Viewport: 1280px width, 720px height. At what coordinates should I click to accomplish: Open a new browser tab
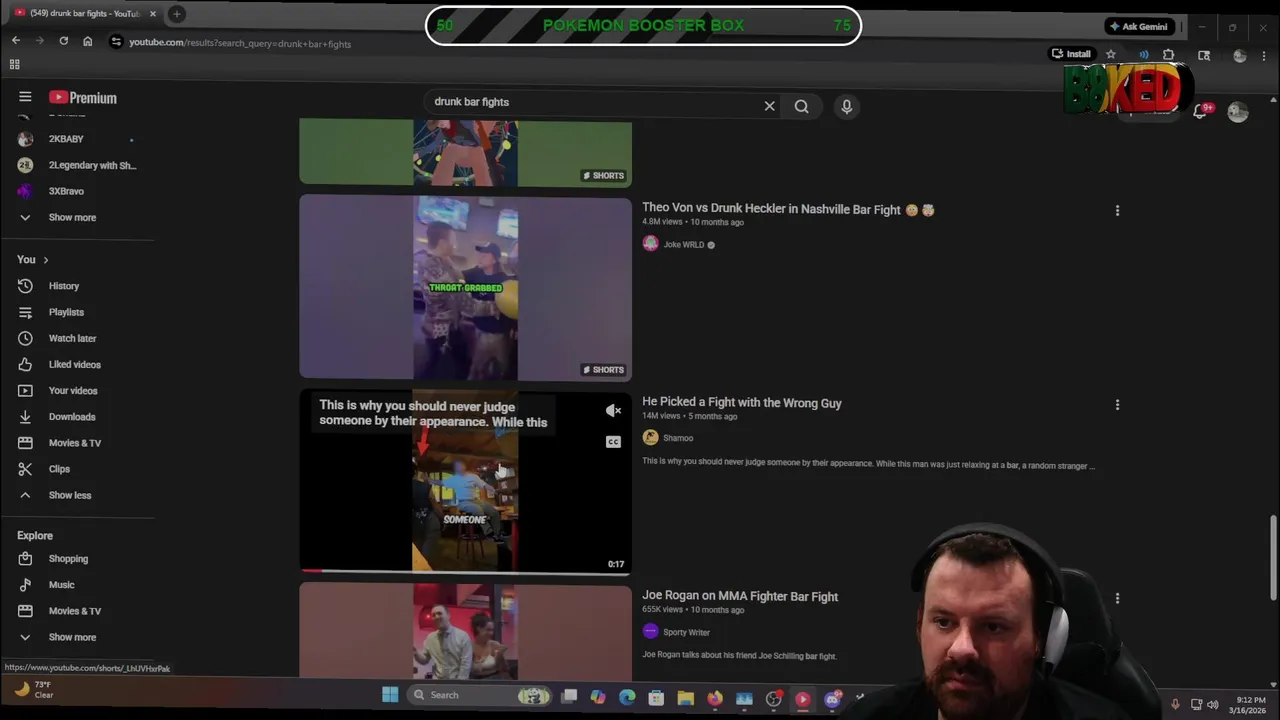click(177, 14)
